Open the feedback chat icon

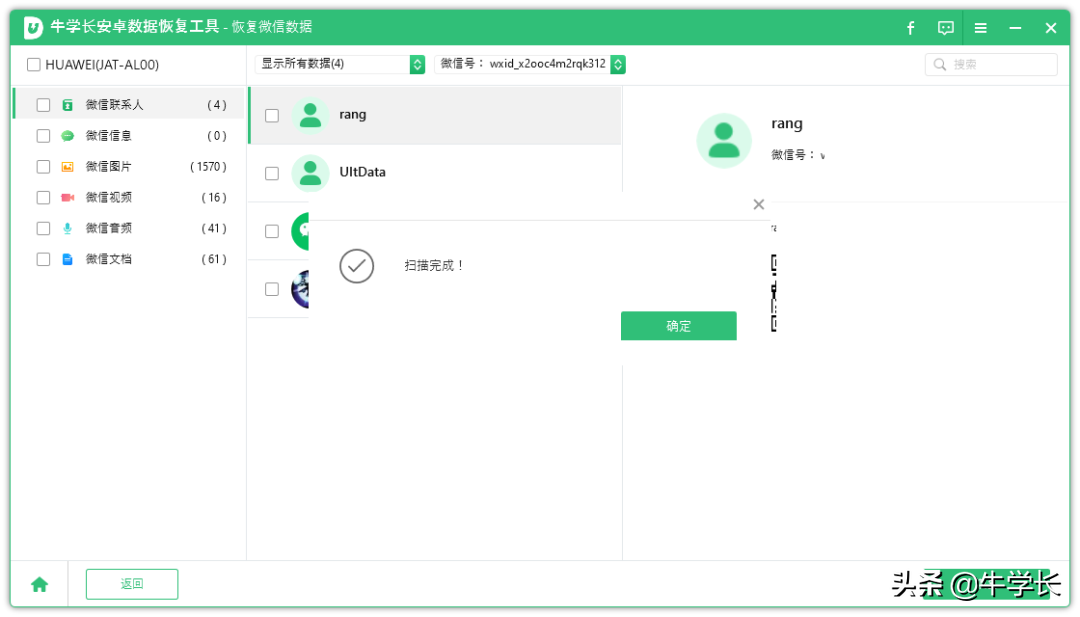coord(946,28)
